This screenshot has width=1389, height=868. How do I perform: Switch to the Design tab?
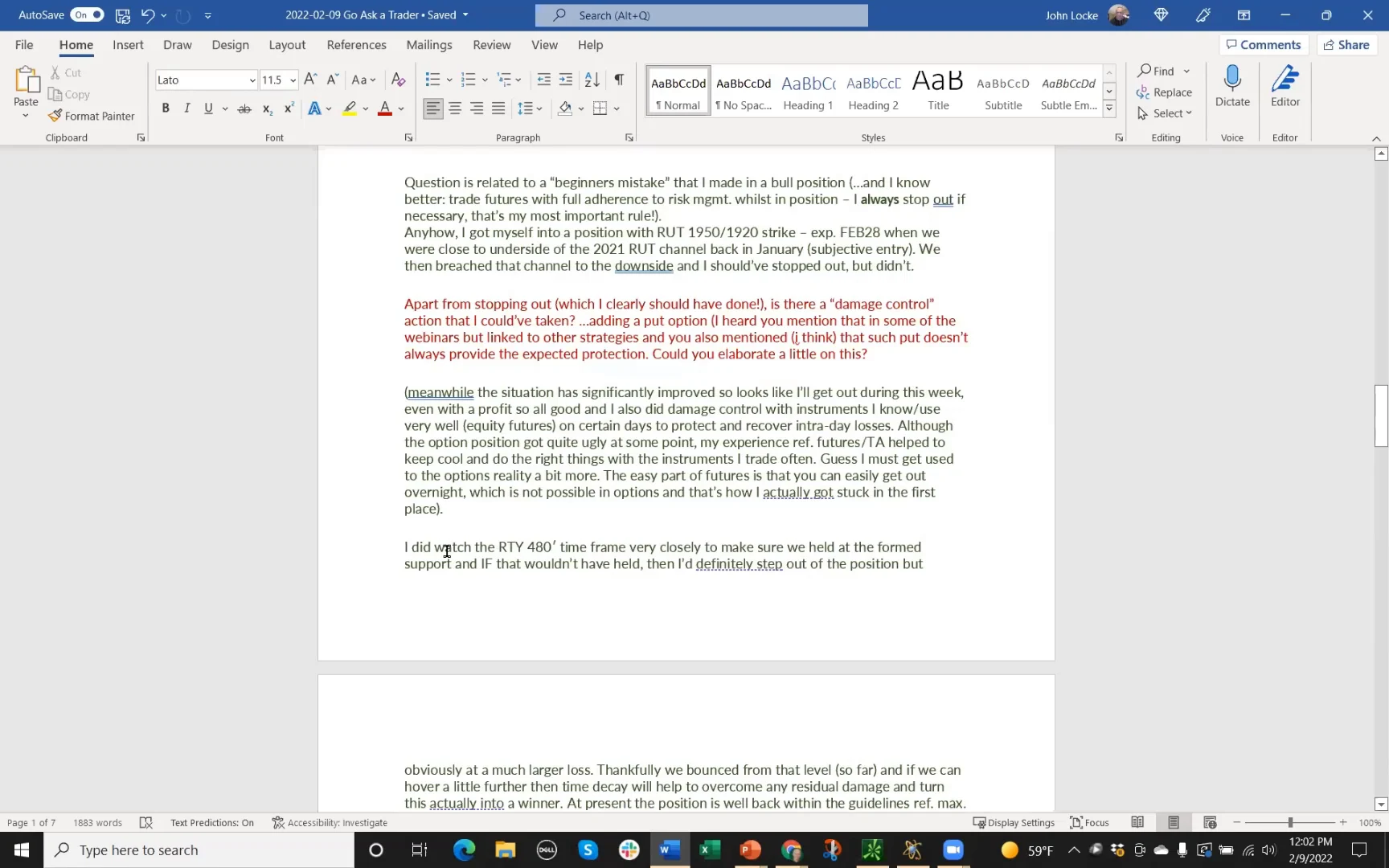click(x=230, y=45)
